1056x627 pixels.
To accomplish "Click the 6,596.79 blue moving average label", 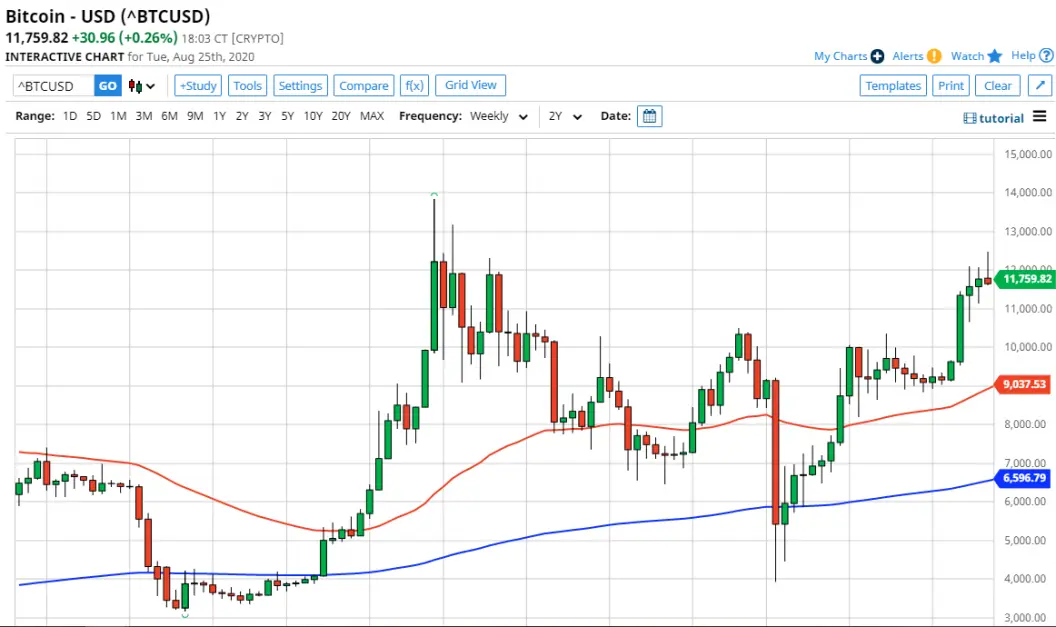I will 1024,478.
